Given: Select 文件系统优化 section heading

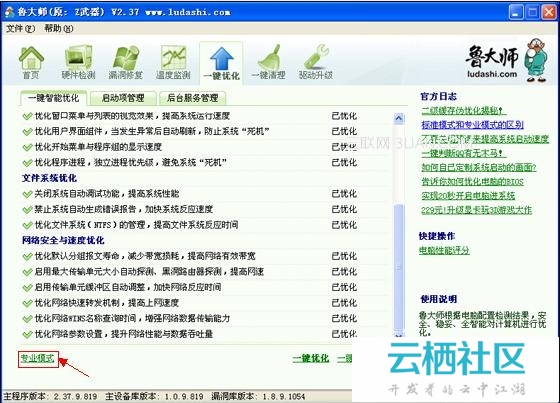Looking at the screenshot, I should coord(49,178).
